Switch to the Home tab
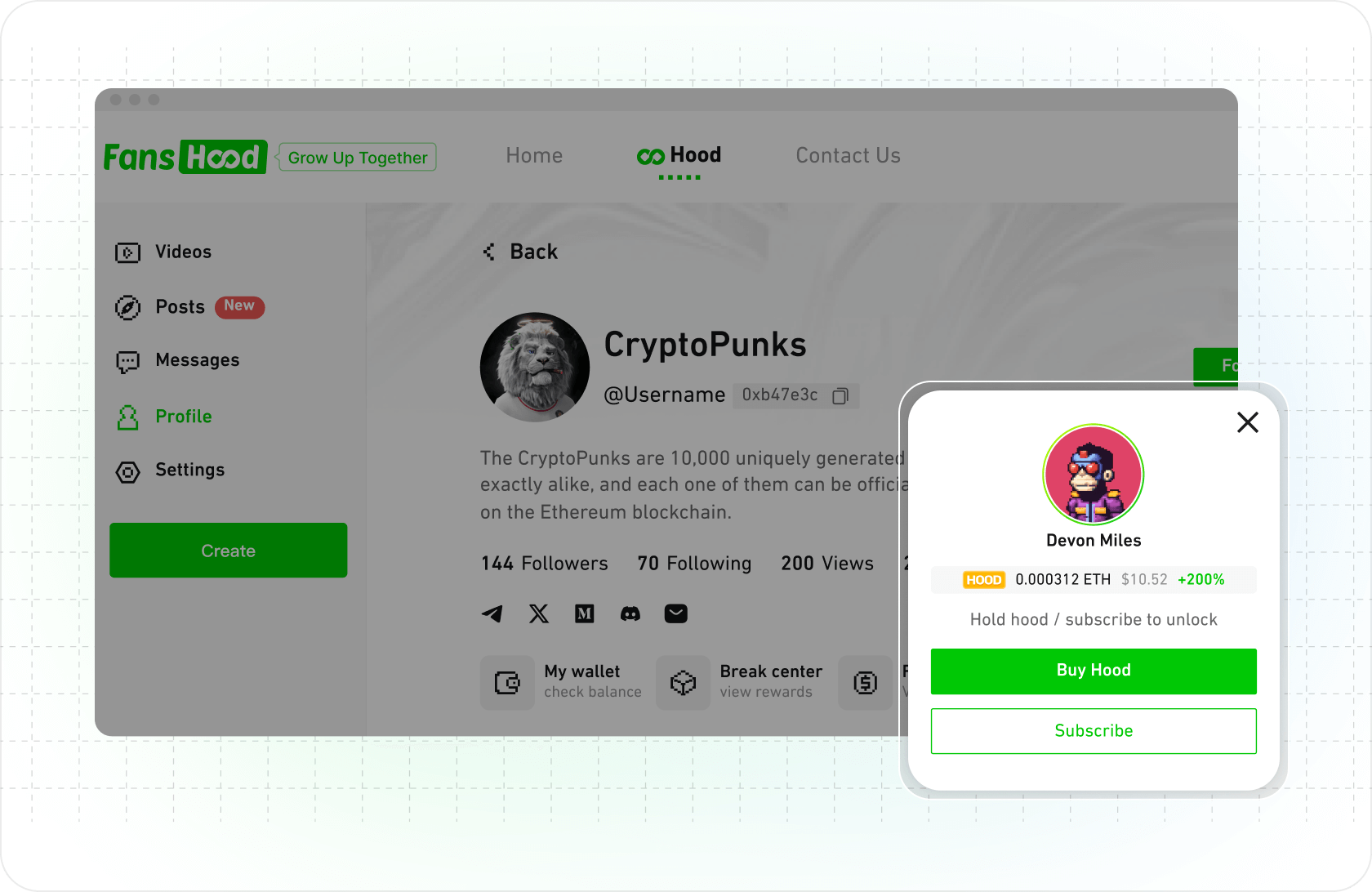Screen dimensions: 1372x892 coord(534,156)
